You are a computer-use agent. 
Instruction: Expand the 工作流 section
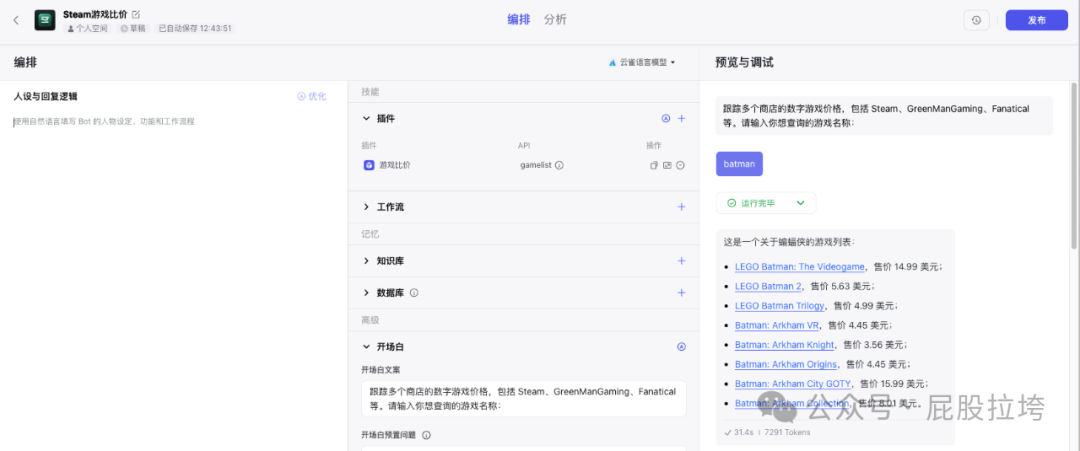click(x=366, y=207)
